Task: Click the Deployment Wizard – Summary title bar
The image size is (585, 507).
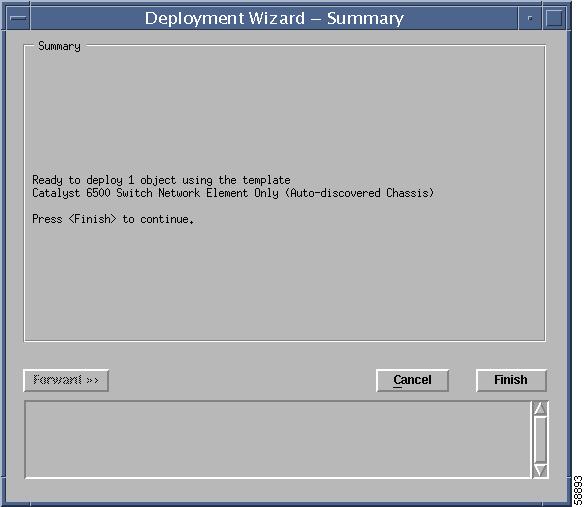Action: (274, 18)
